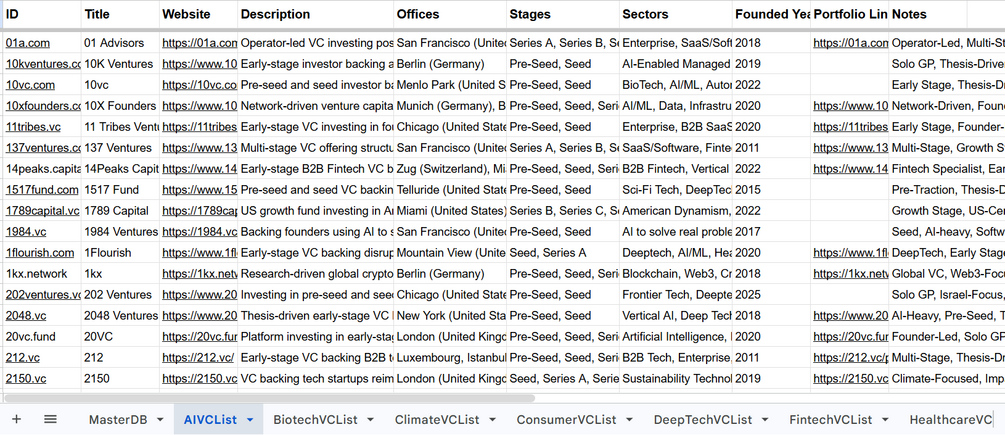Open the all sheets list icon
The height and width of the screenshot is (435, 1005).
pyautogui.click(x=51, y=420)
